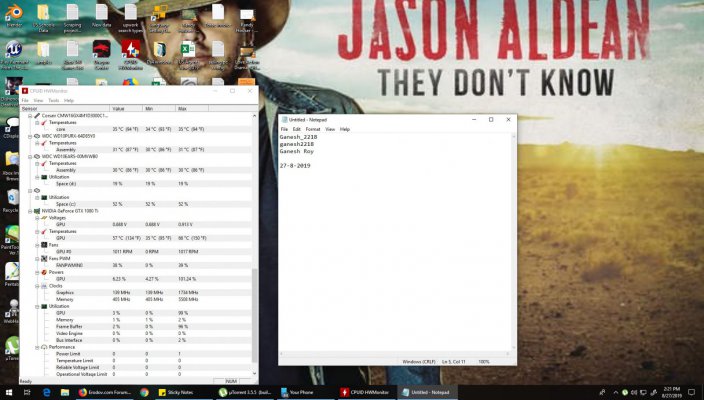
Task: Open the Tools menu in HWMonitor
Action: [x=54, y=101]
